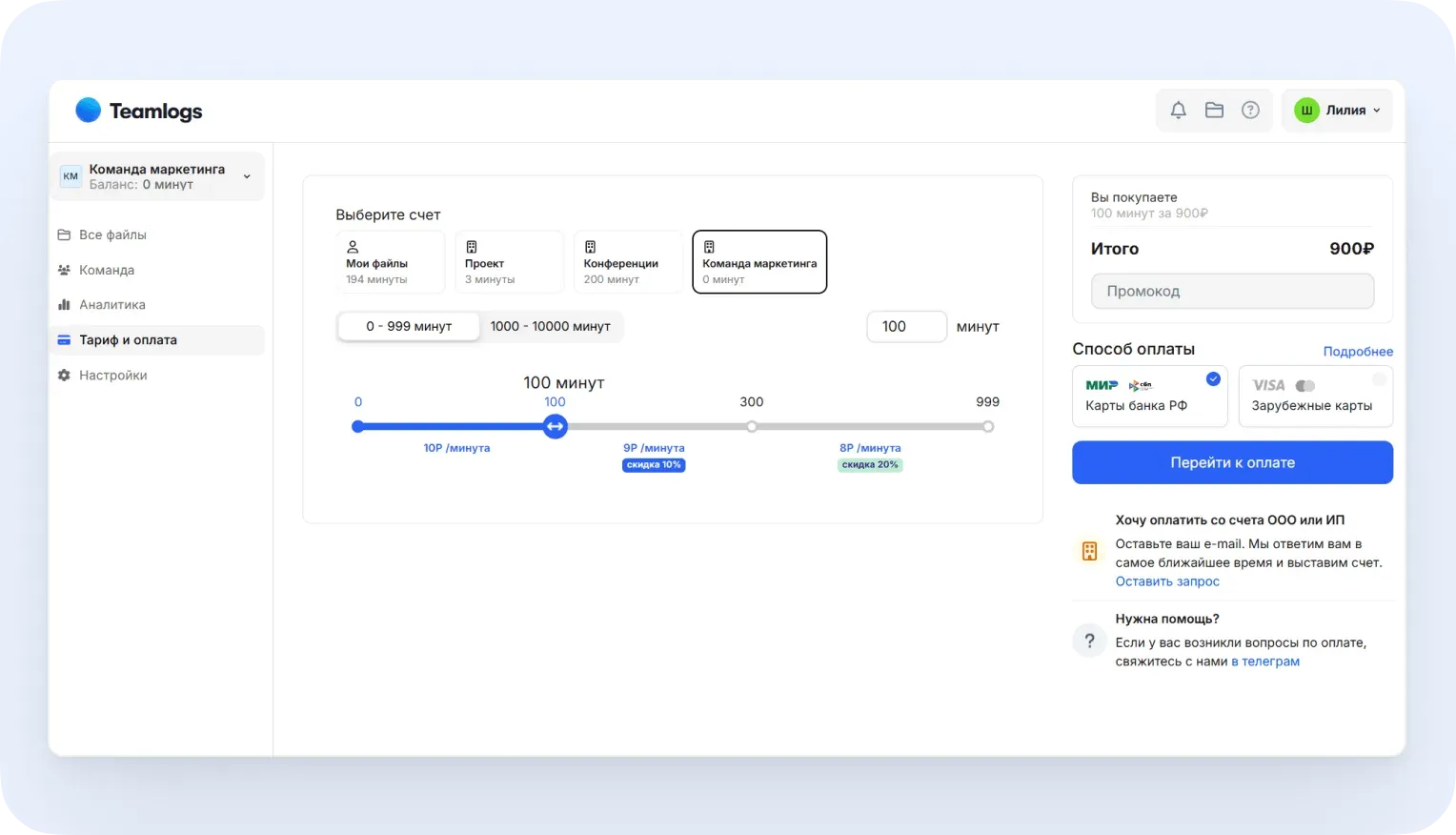
Task: Open the Лилия user menu chevron
Action: point(1376,111)
